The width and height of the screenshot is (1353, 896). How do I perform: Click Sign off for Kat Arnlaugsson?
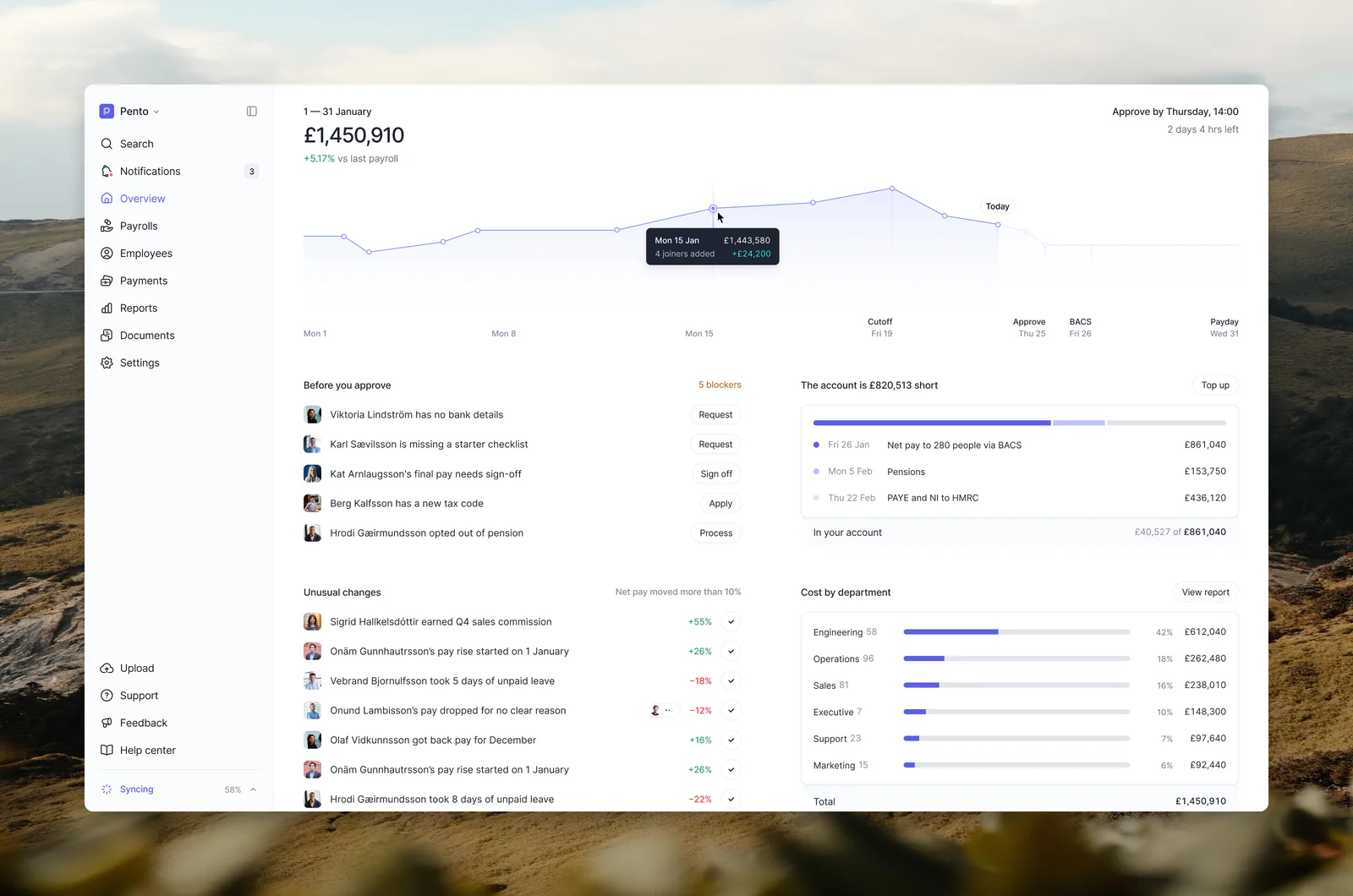[x=716, y=474]
